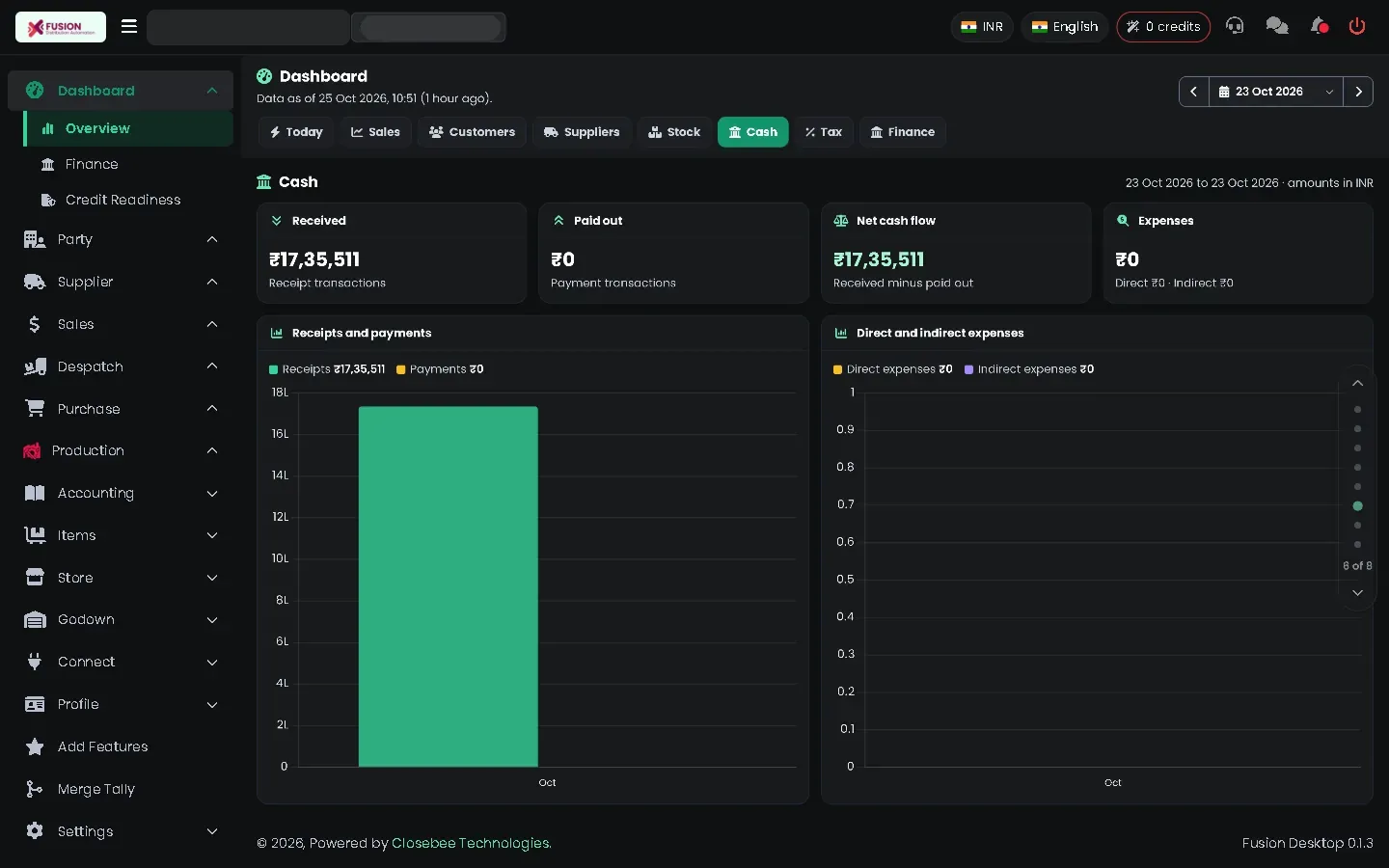
Task: Click the Party sidebar icon
Action: coord(35,239)
